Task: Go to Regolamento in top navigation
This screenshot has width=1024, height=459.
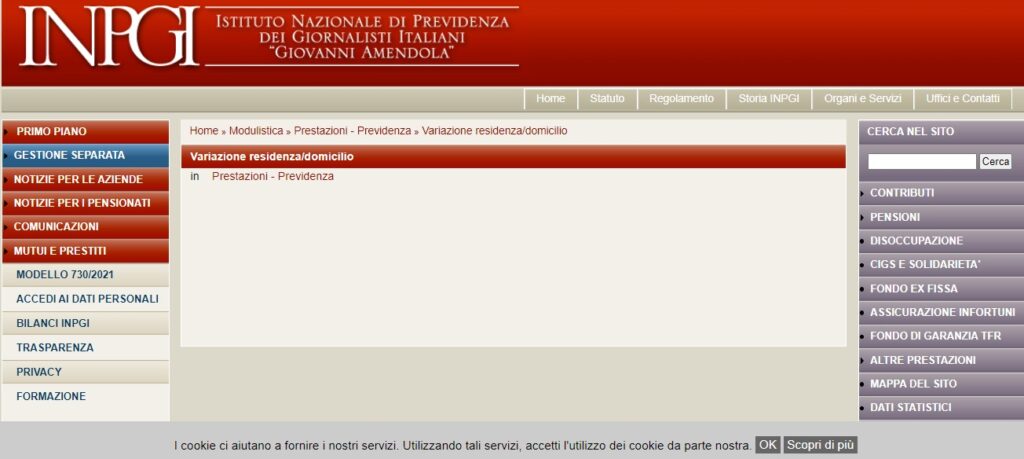Action: [x=681, y=99]
